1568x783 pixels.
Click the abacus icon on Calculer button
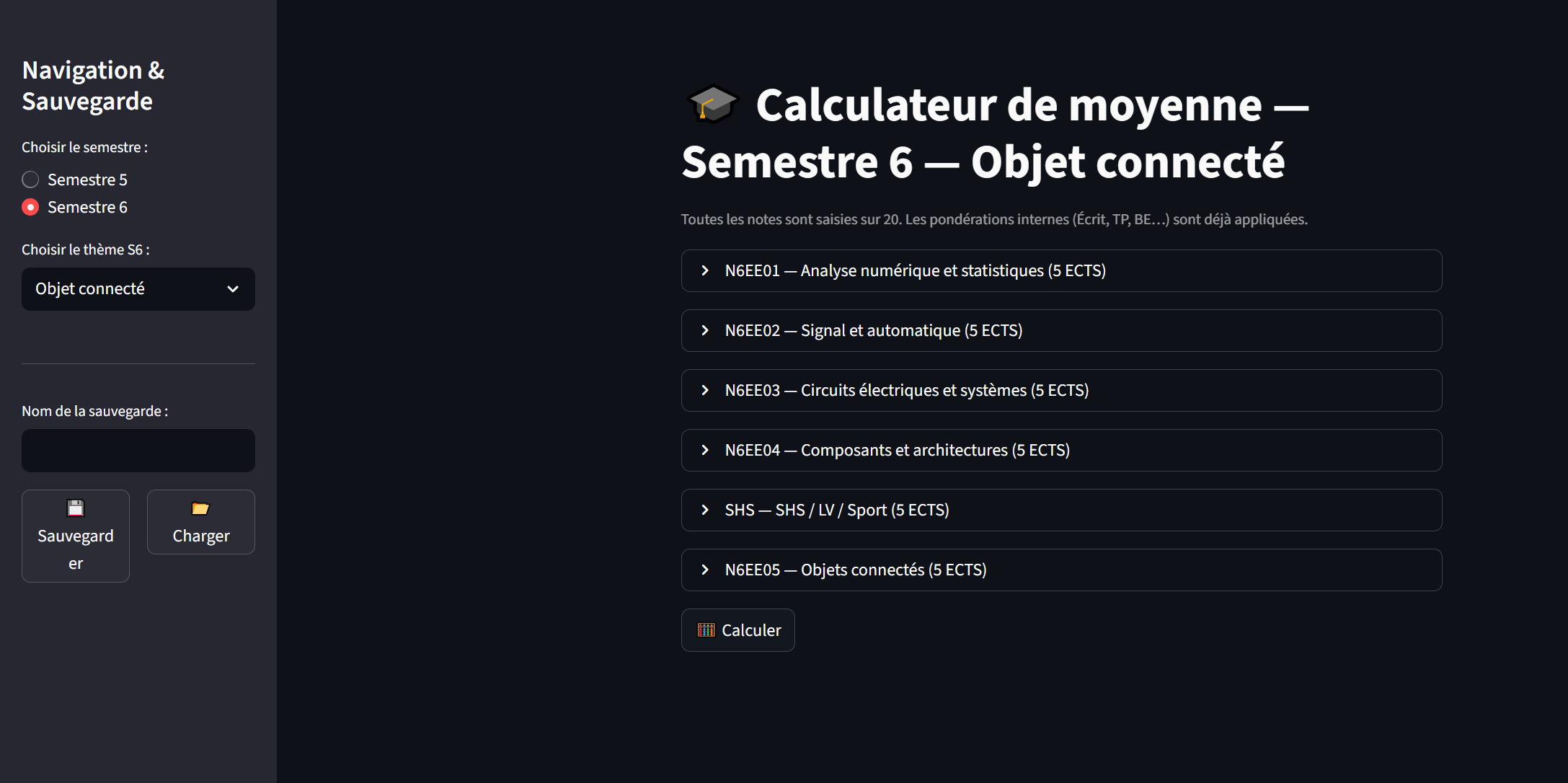(x=707, y=629)
